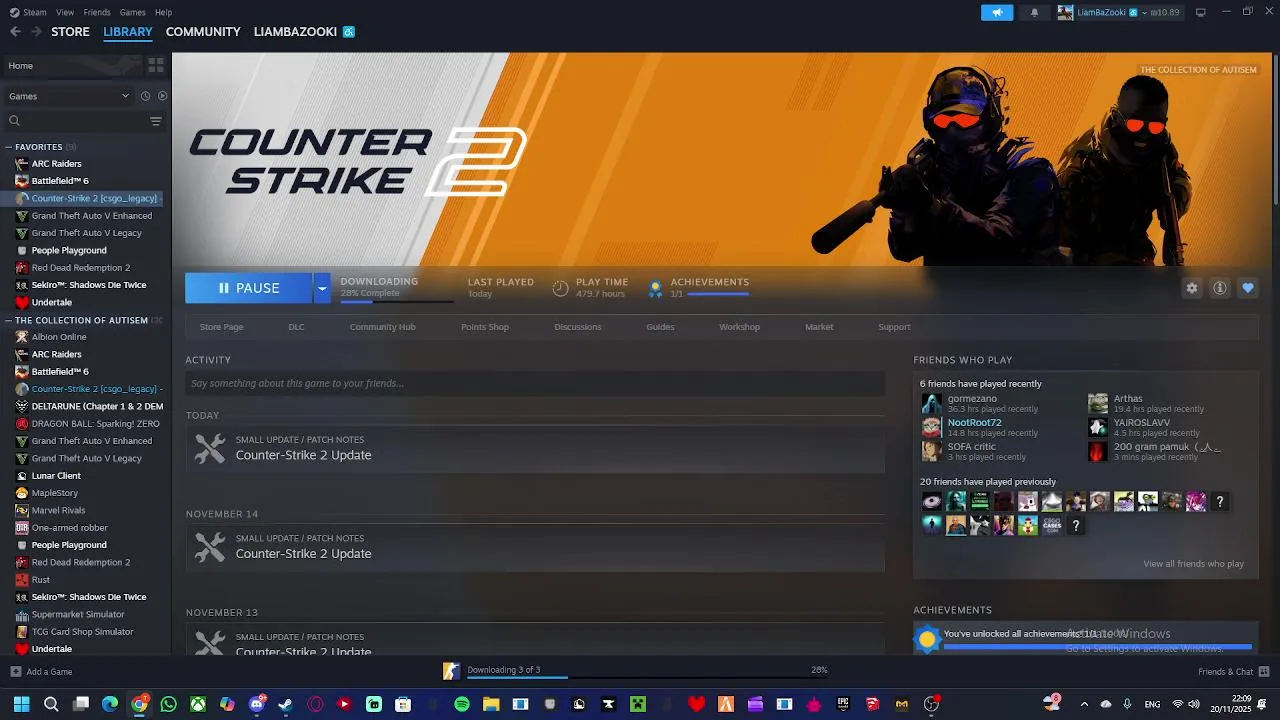Screen dimensions: 1280x720
Task: Pause the Counter-Strike 2 download
Action: [249, 288]
